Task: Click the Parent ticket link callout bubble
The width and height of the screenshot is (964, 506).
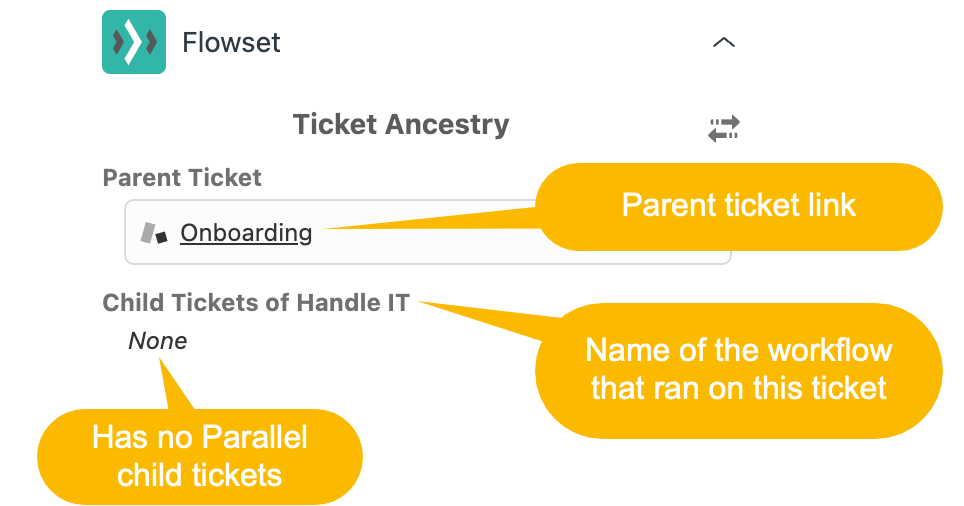Action: click(x=739, y=206)
